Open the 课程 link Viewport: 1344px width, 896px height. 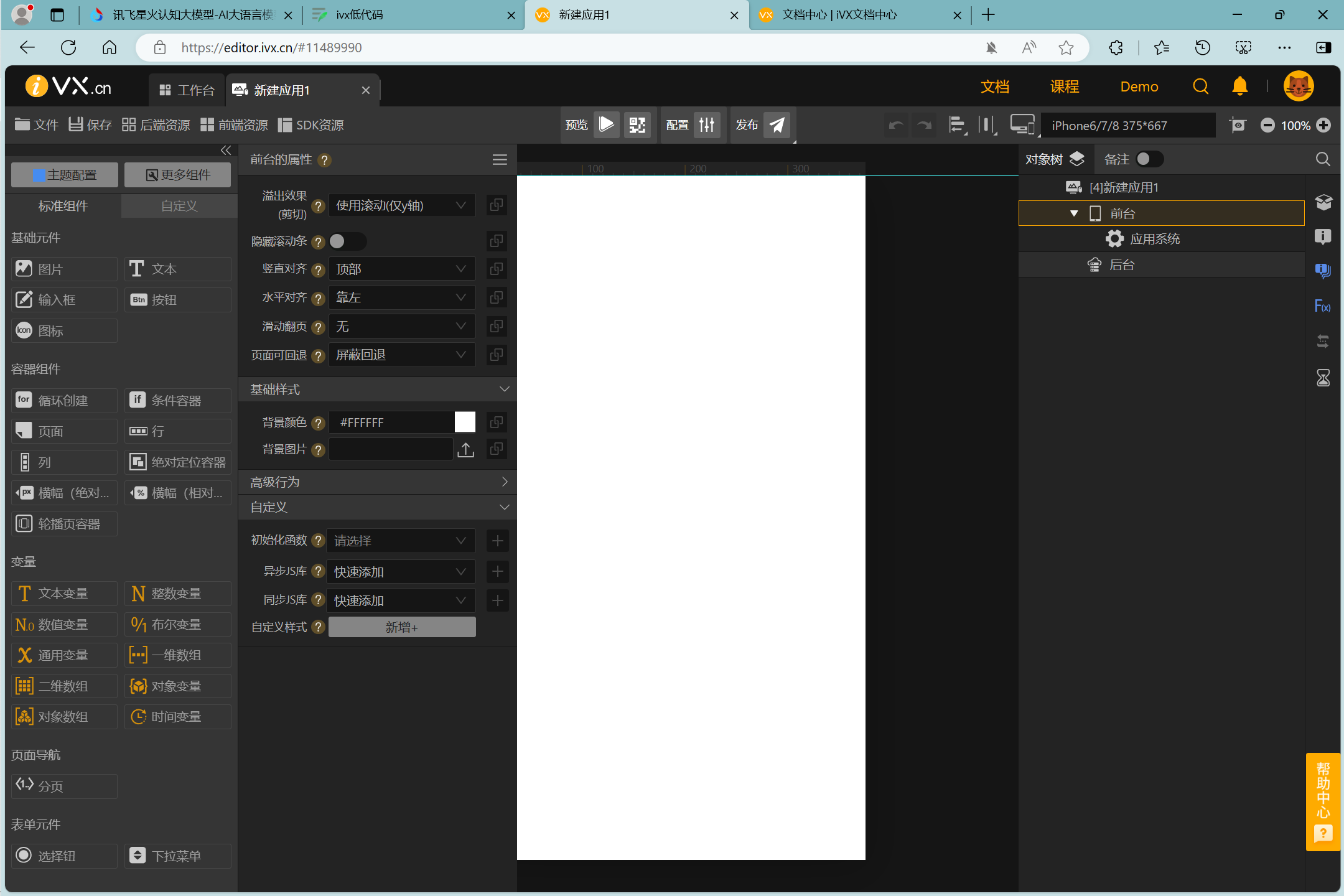coord(1065,86)
